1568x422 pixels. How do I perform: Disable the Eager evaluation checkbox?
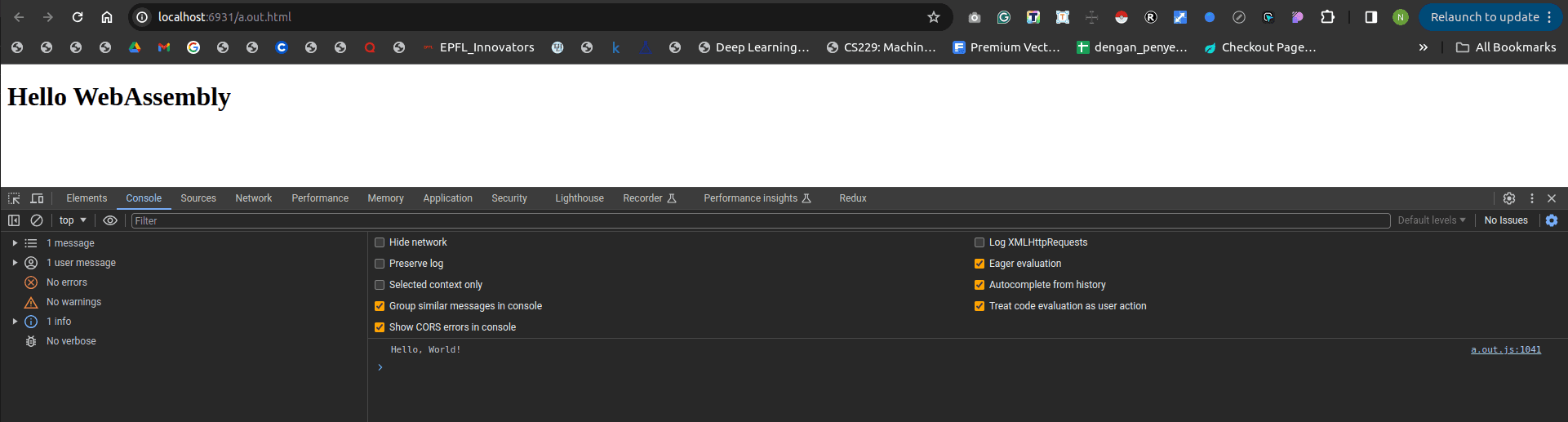979,264
